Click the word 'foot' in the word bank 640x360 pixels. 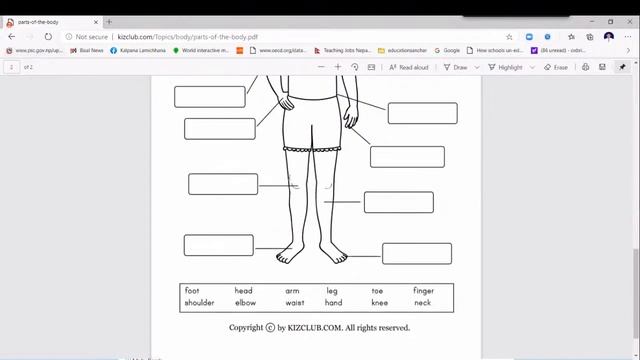click(192, 291)
